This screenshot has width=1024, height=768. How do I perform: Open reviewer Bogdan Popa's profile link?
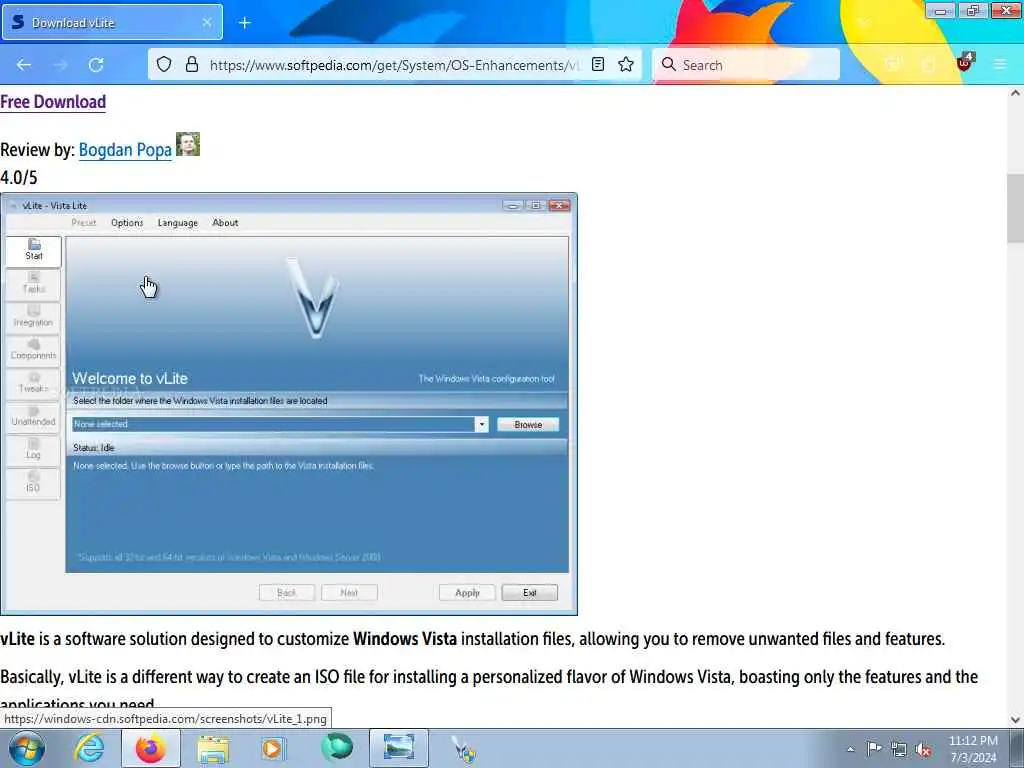coord(125,150)
